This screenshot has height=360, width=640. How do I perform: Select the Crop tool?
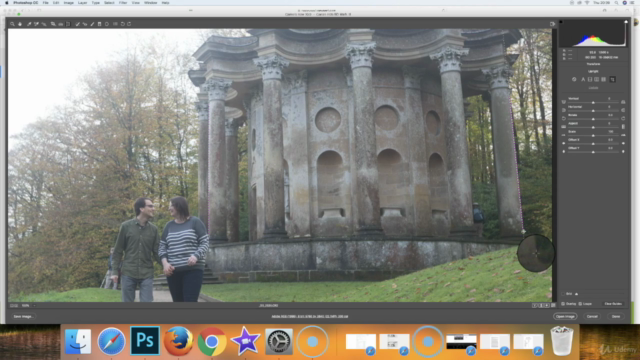pyautogui.click(x=53, y=24)
